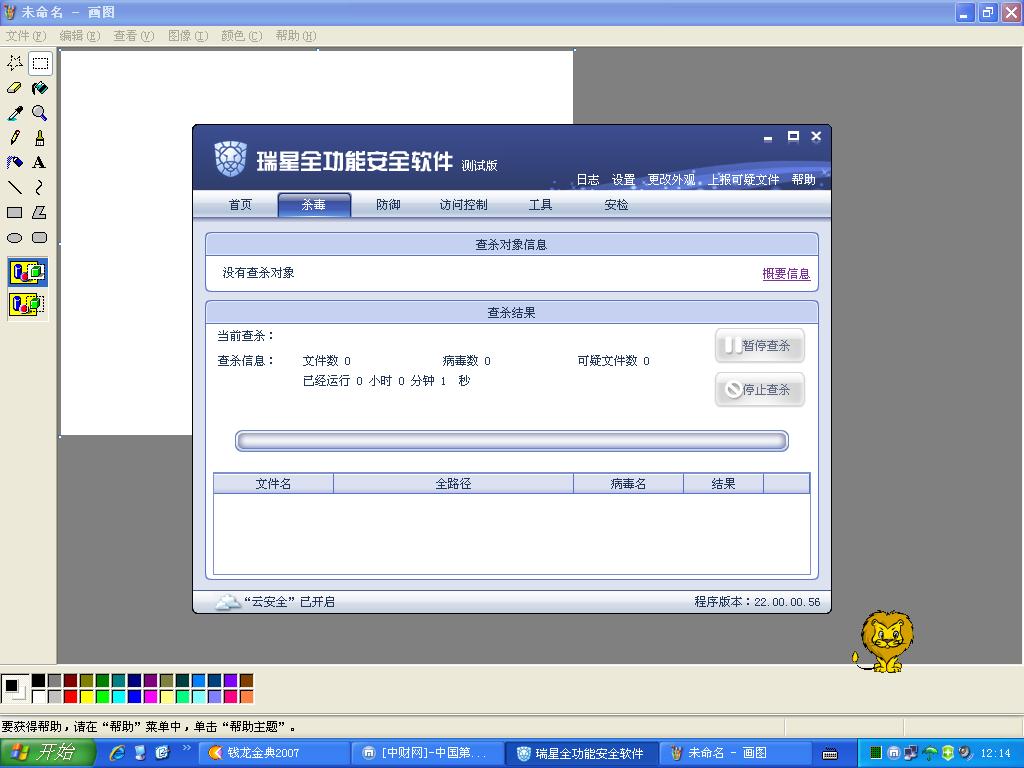
Task: Open the 安检 tab
Action: coord(616,205)
